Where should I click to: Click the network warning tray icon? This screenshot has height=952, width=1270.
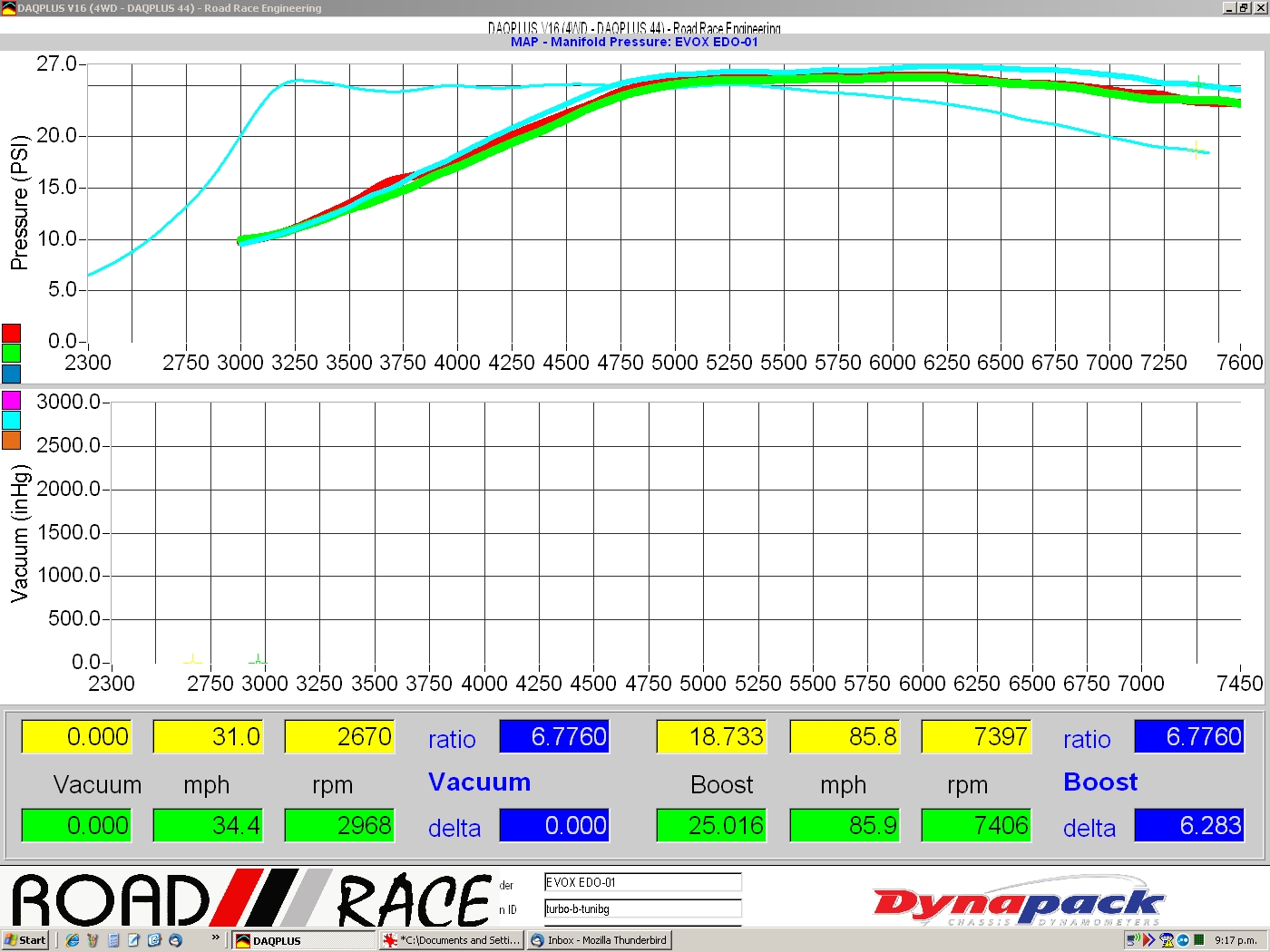[1167, 940]
